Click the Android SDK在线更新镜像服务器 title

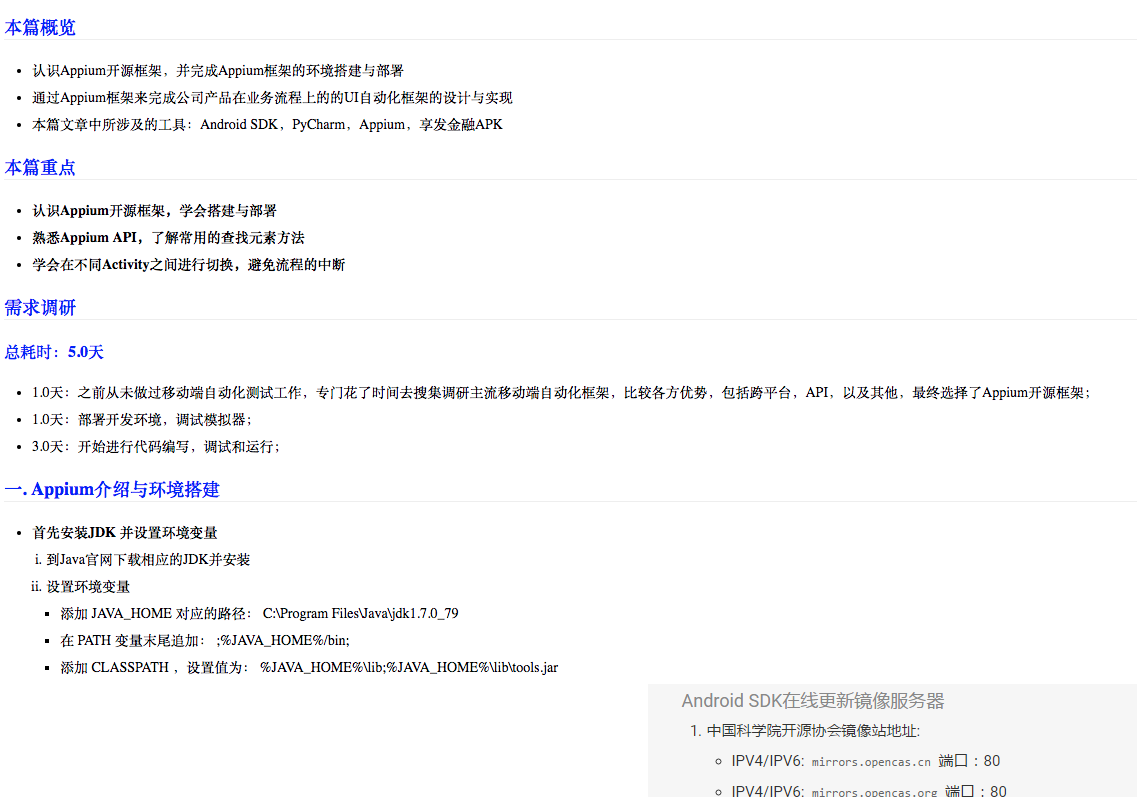pyautogui.click(x=813, y=701)
